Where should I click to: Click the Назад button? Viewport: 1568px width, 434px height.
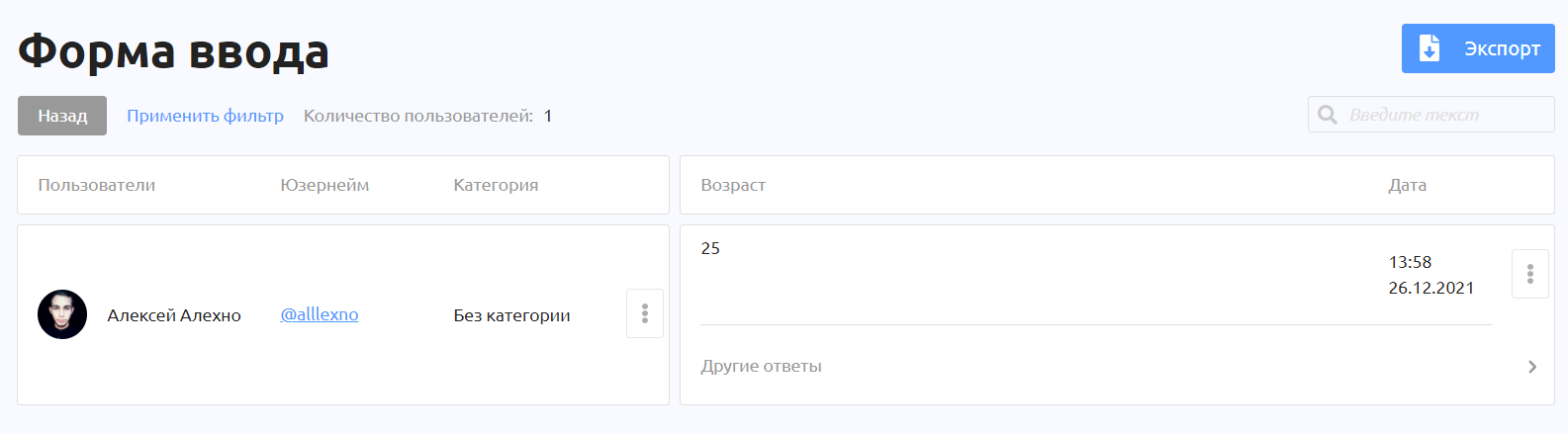62,116
